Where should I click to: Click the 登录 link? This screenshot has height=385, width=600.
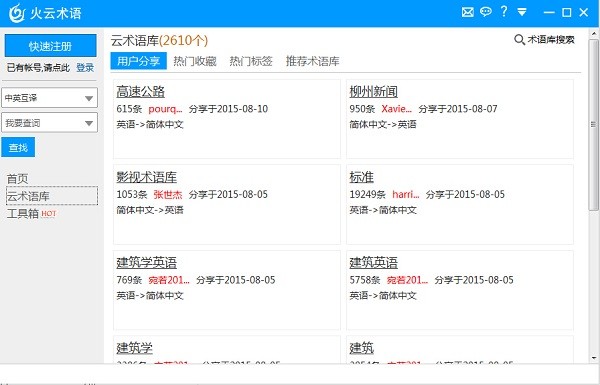point(85,68)
